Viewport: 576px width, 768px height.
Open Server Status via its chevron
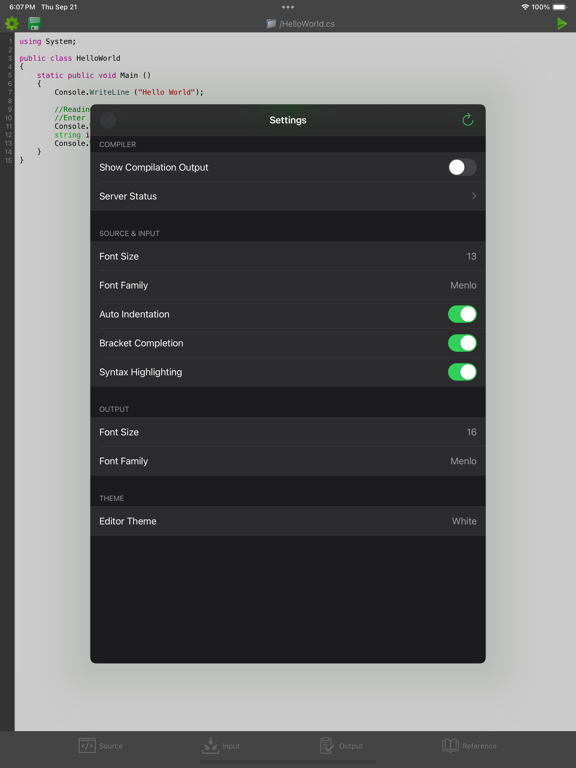(x=474, y=196)
